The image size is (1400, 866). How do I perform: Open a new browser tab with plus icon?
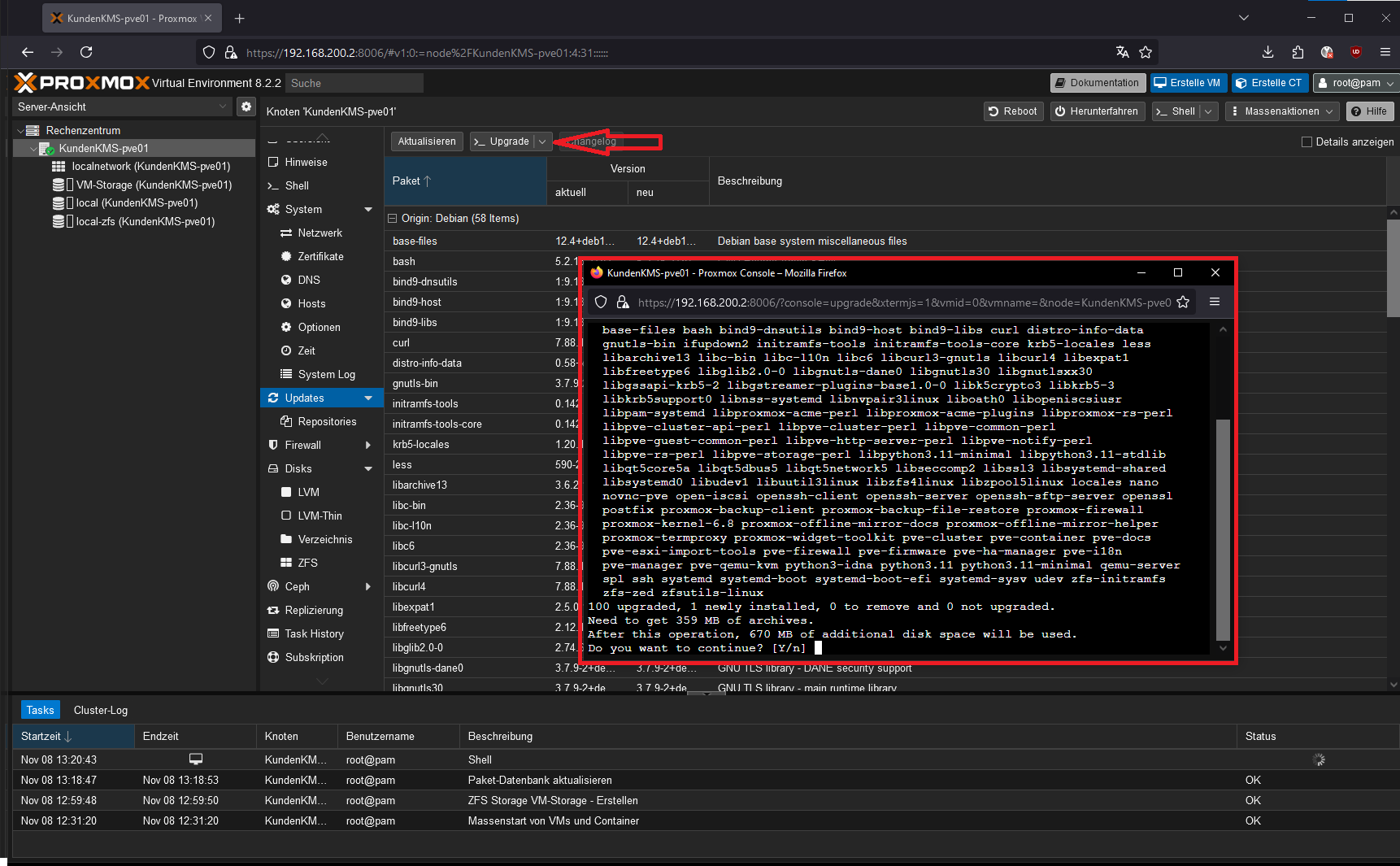[x=239, y=18]
